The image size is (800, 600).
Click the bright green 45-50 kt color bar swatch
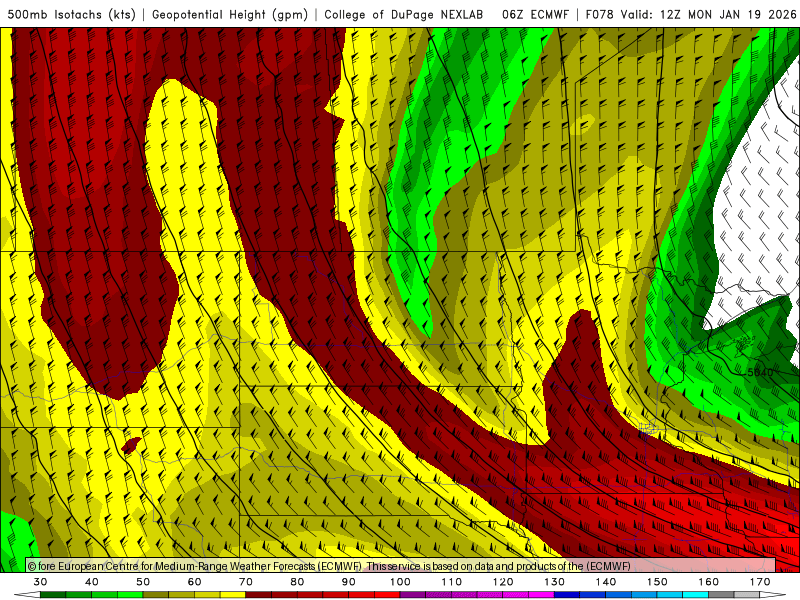[130, 595]
